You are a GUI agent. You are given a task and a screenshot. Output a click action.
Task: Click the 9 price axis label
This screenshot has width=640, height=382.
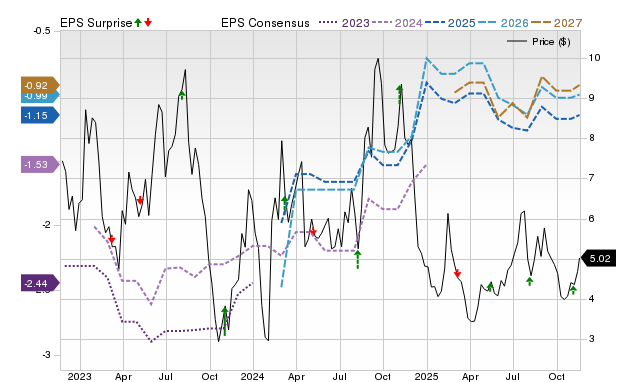pos(591,98)
